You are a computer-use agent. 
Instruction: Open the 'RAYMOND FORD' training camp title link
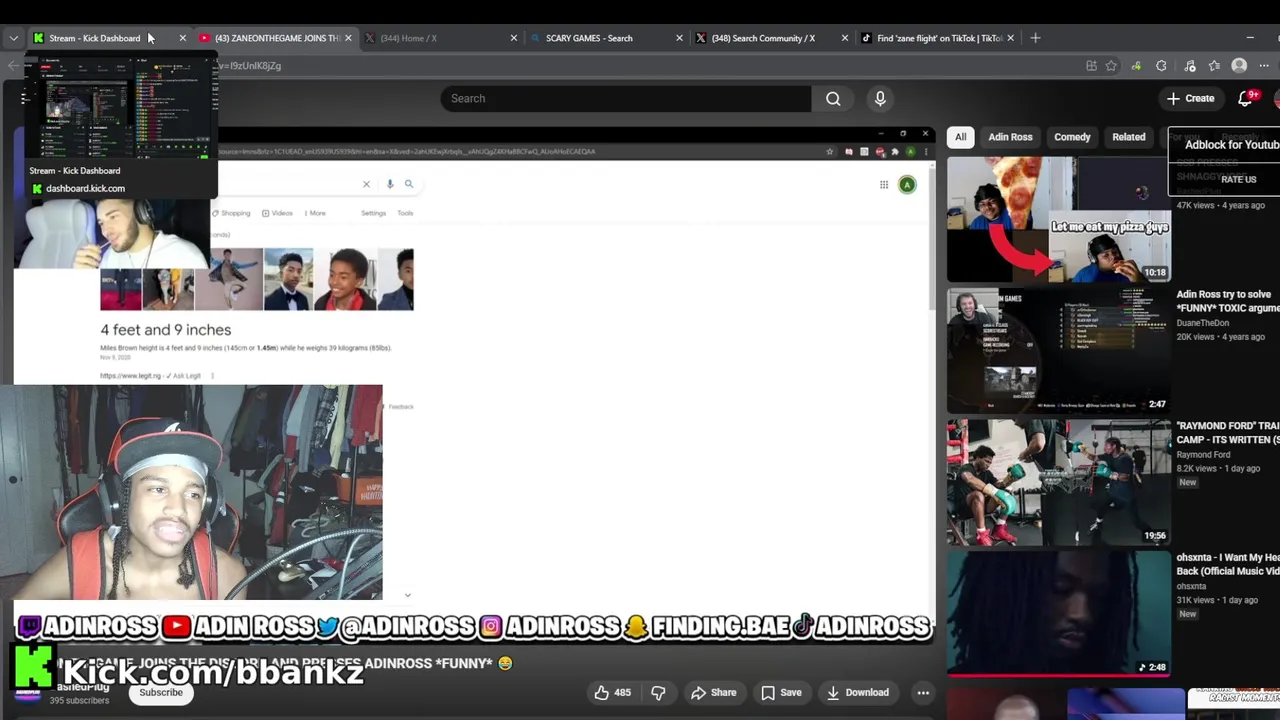point(1228,432)
